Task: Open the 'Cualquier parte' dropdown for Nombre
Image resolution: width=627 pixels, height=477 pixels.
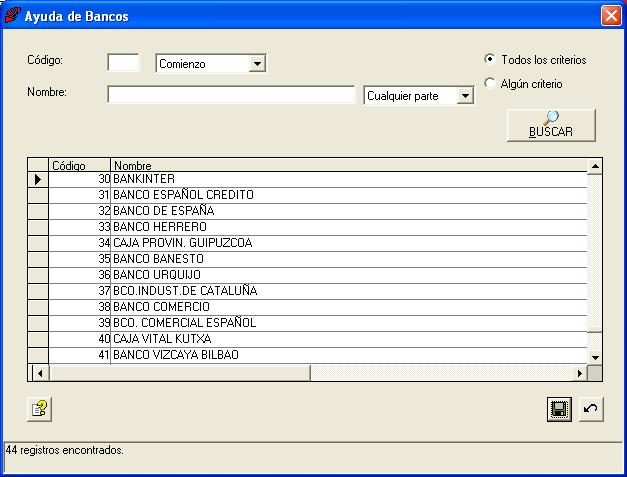Action: pyautogui.click(x=465, y=96)
